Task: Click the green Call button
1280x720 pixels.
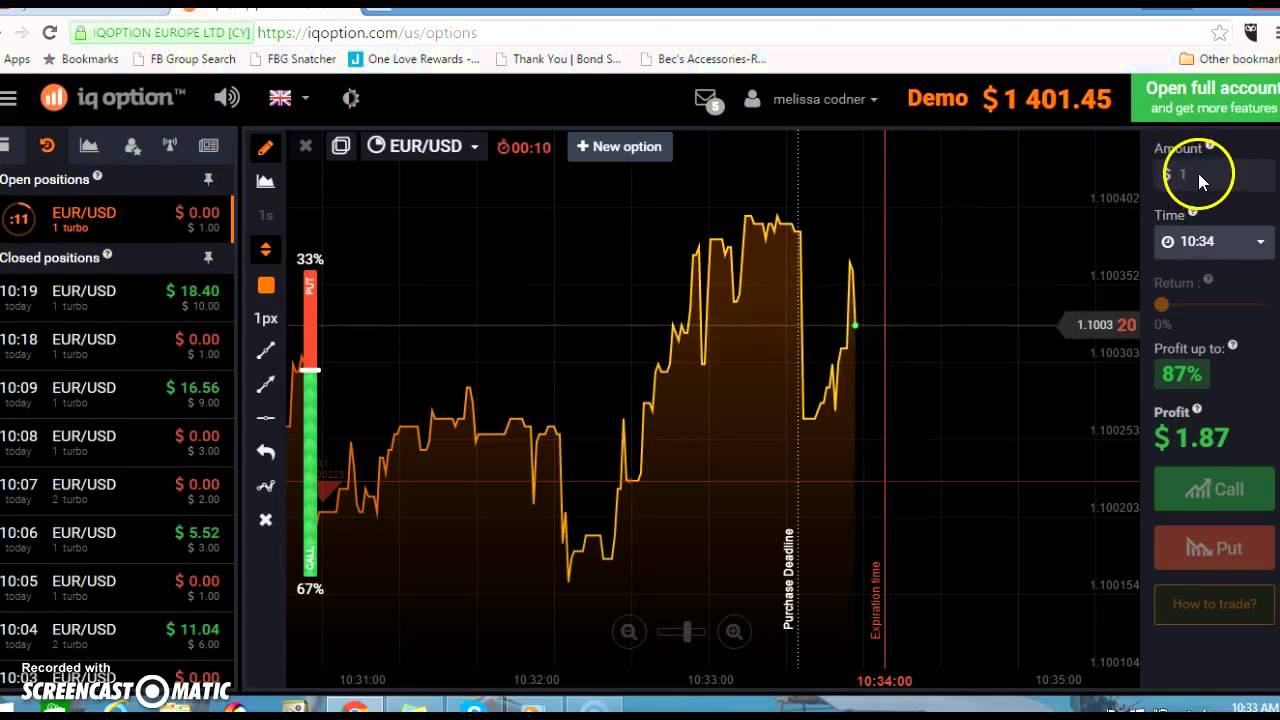Action: coord(1214,489)
